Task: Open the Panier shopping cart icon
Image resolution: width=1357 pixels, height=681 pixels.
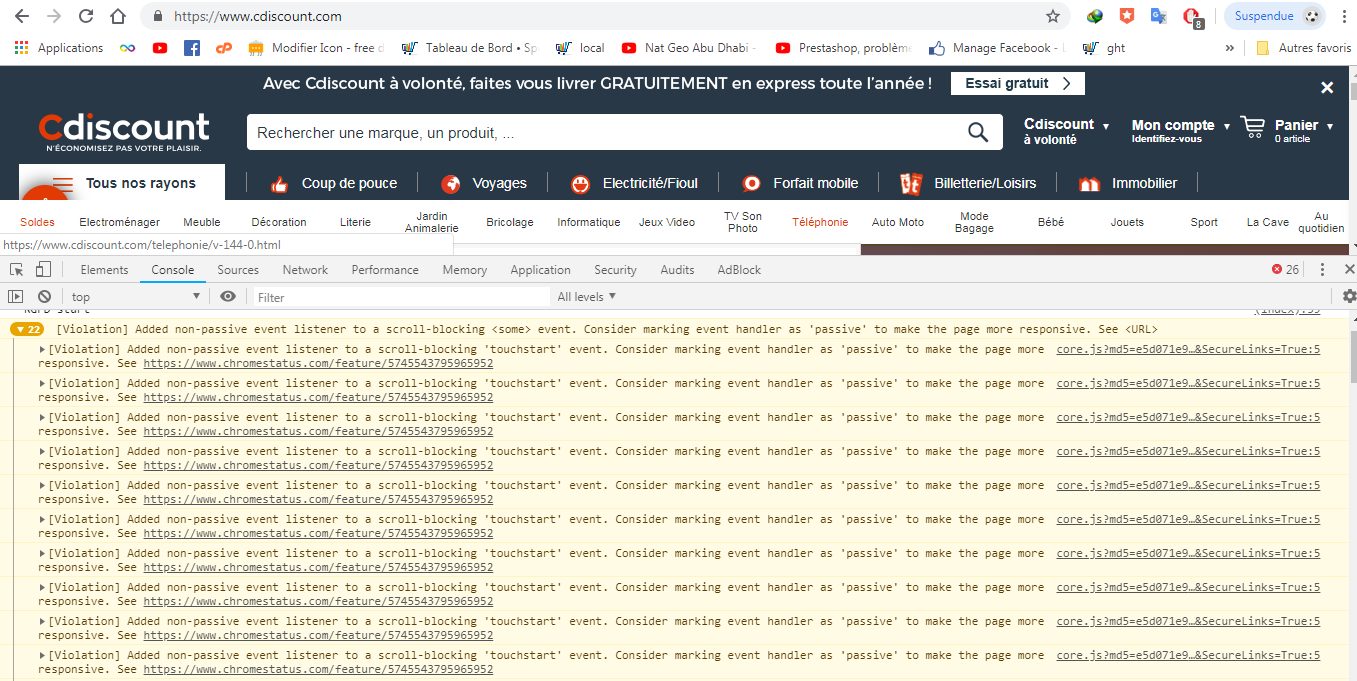Action: pyautogui.click(x=1252, y=126)
